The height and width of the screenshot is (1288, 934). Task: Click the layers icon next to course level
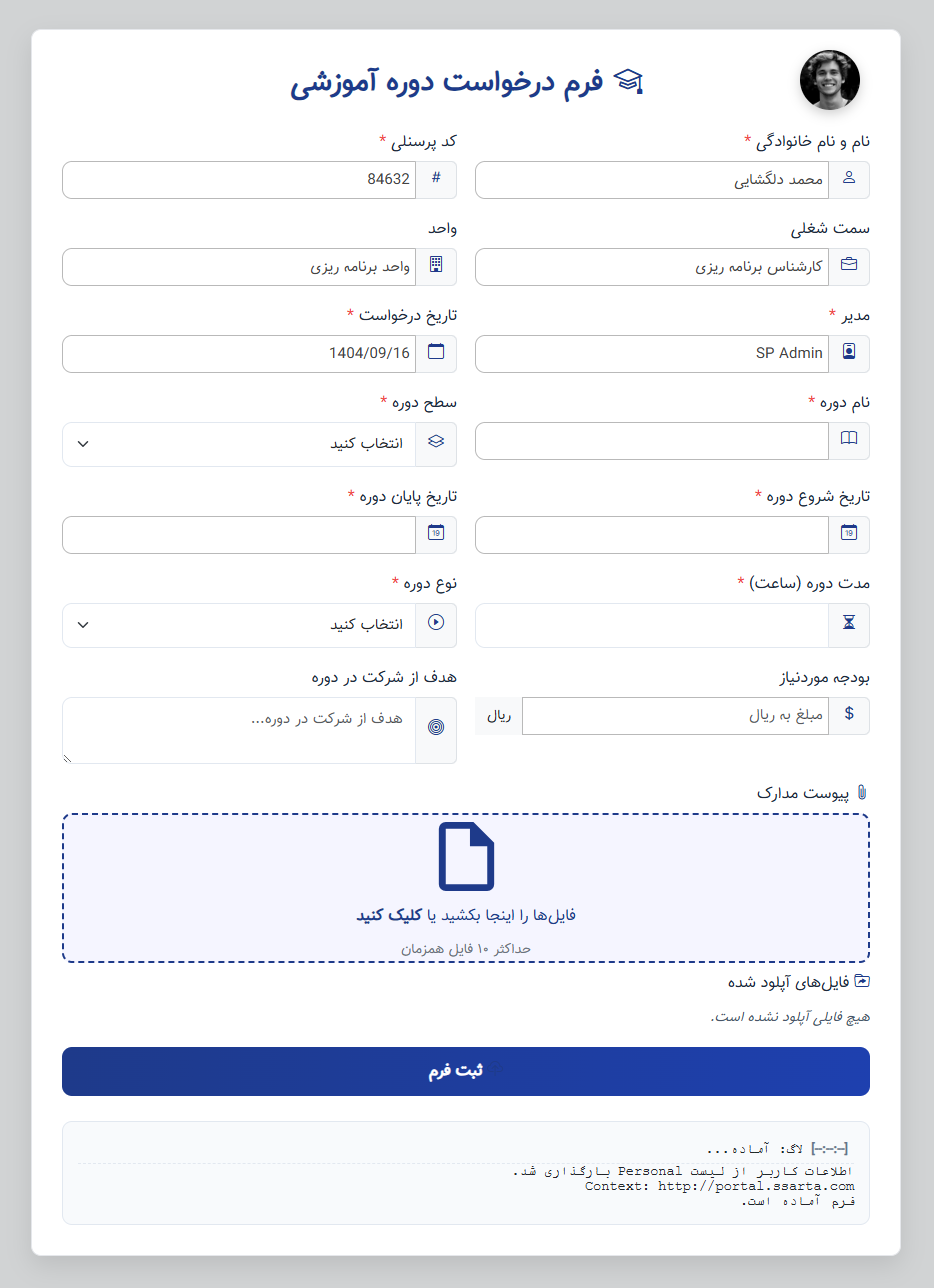point(436,440)
